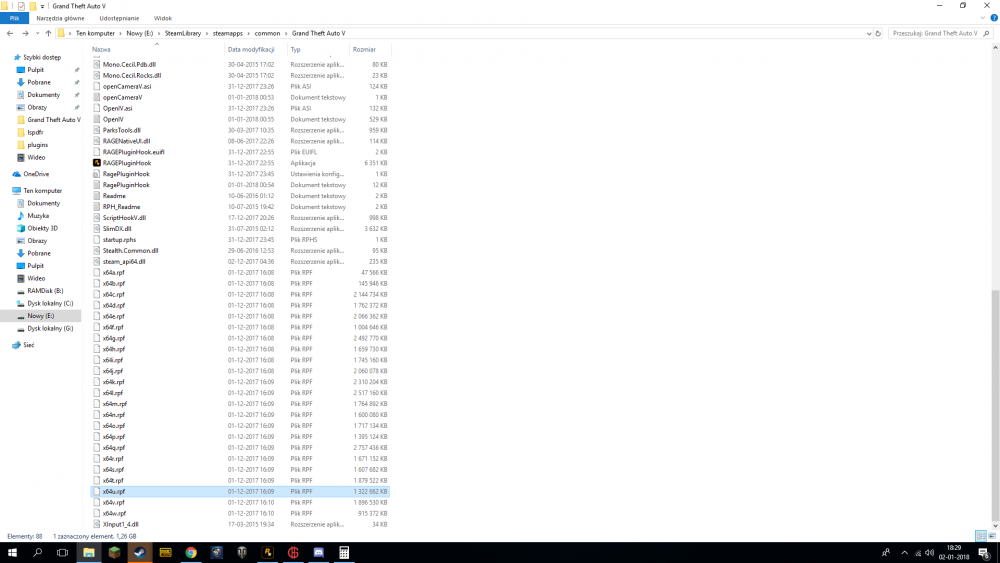Open RAMDisk (B:) drive
1000x563 pixels.
point(45,291)
